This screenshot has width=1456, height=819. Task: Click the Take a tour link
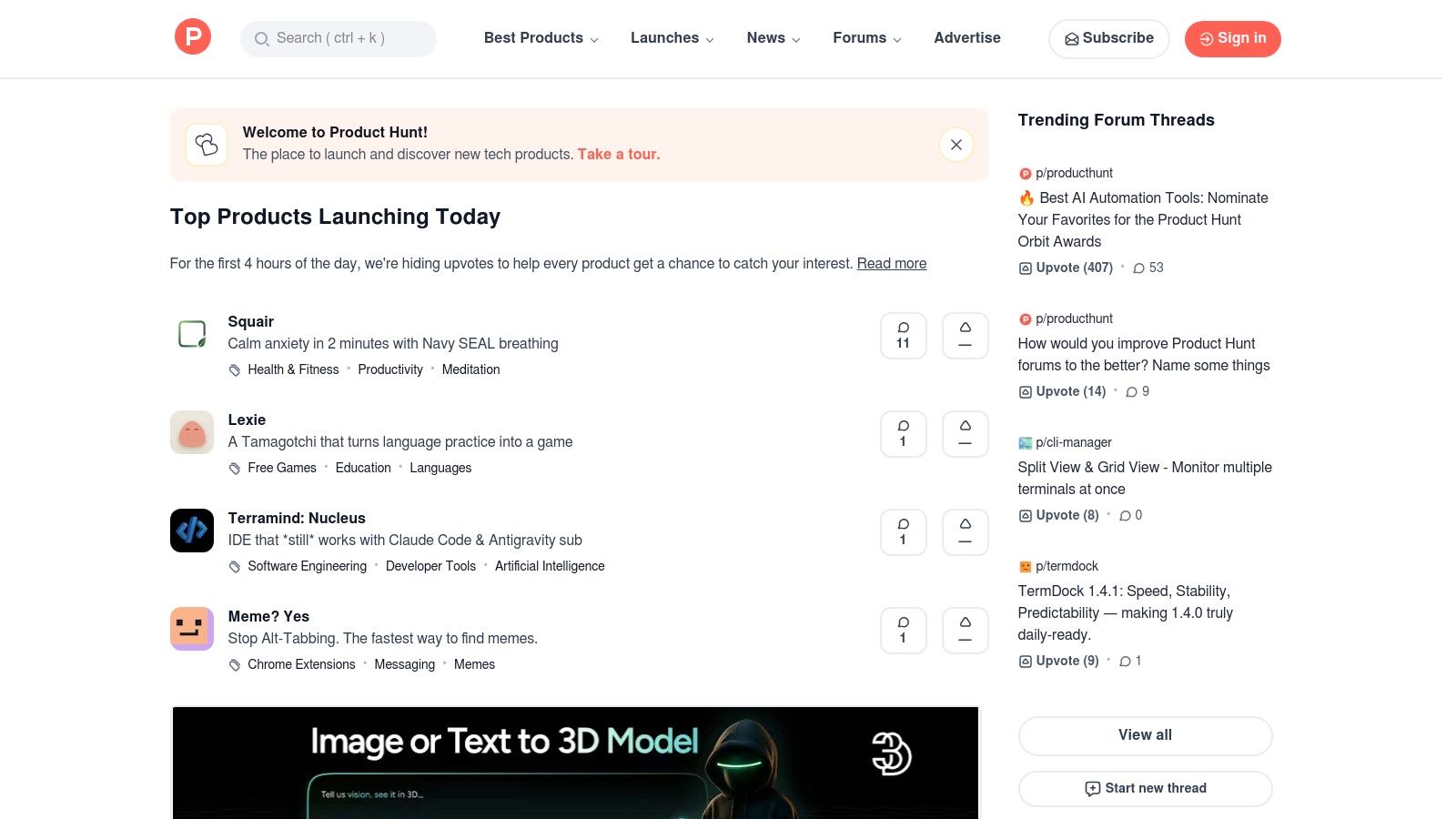(618, 154)
